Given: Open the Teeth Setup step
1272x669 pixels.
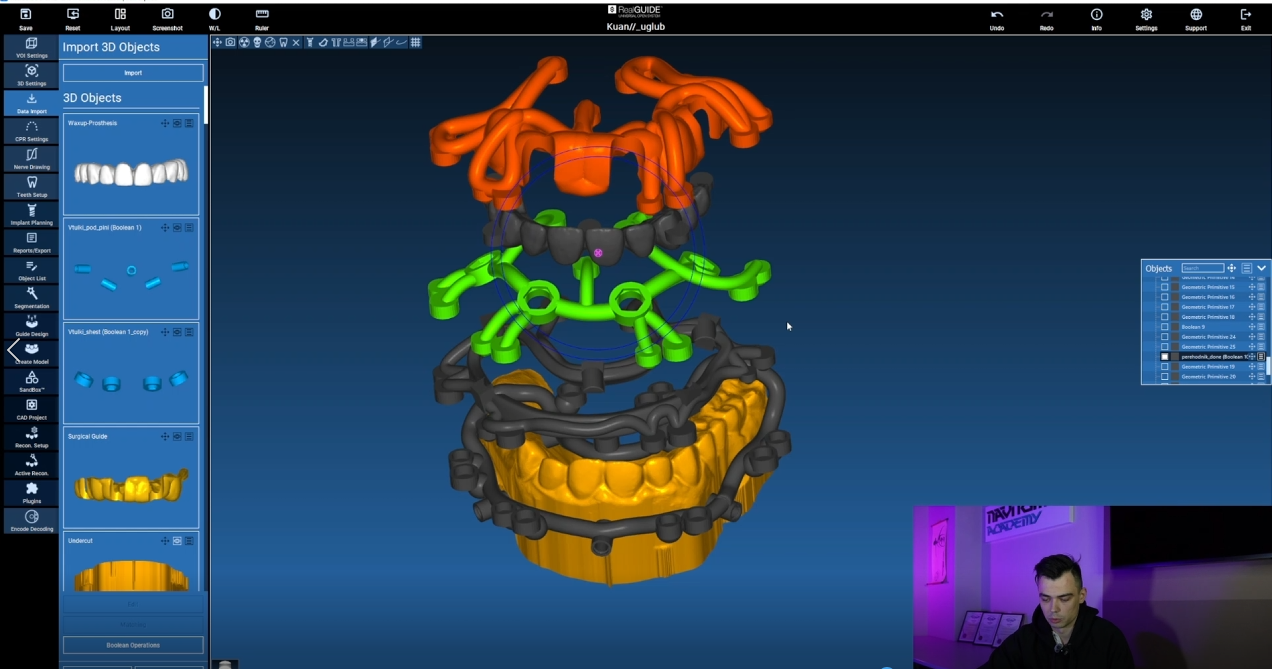Looking at the screenshot, I should click(x=31, y=187).
